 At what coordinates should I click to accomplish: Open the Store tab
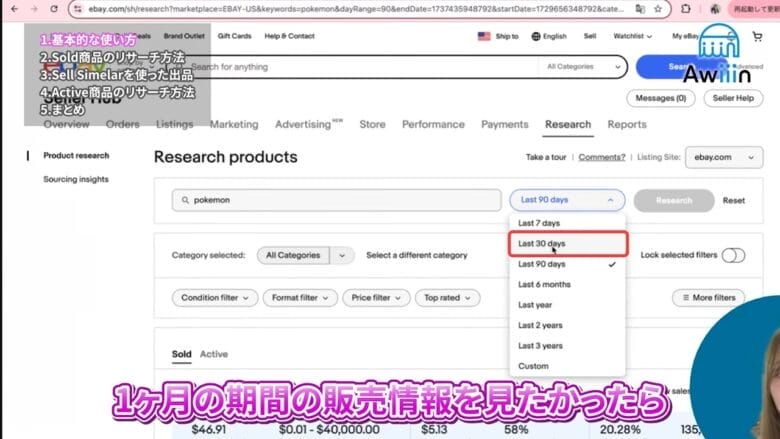372,124
